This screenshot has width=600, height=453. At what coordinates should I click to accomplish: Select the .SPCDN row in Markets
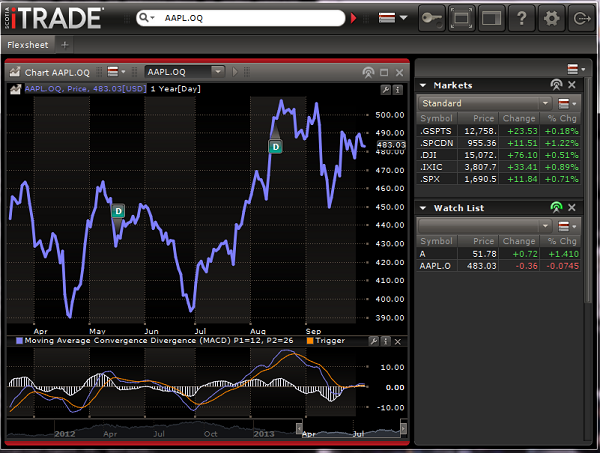(x=499, y=143)
